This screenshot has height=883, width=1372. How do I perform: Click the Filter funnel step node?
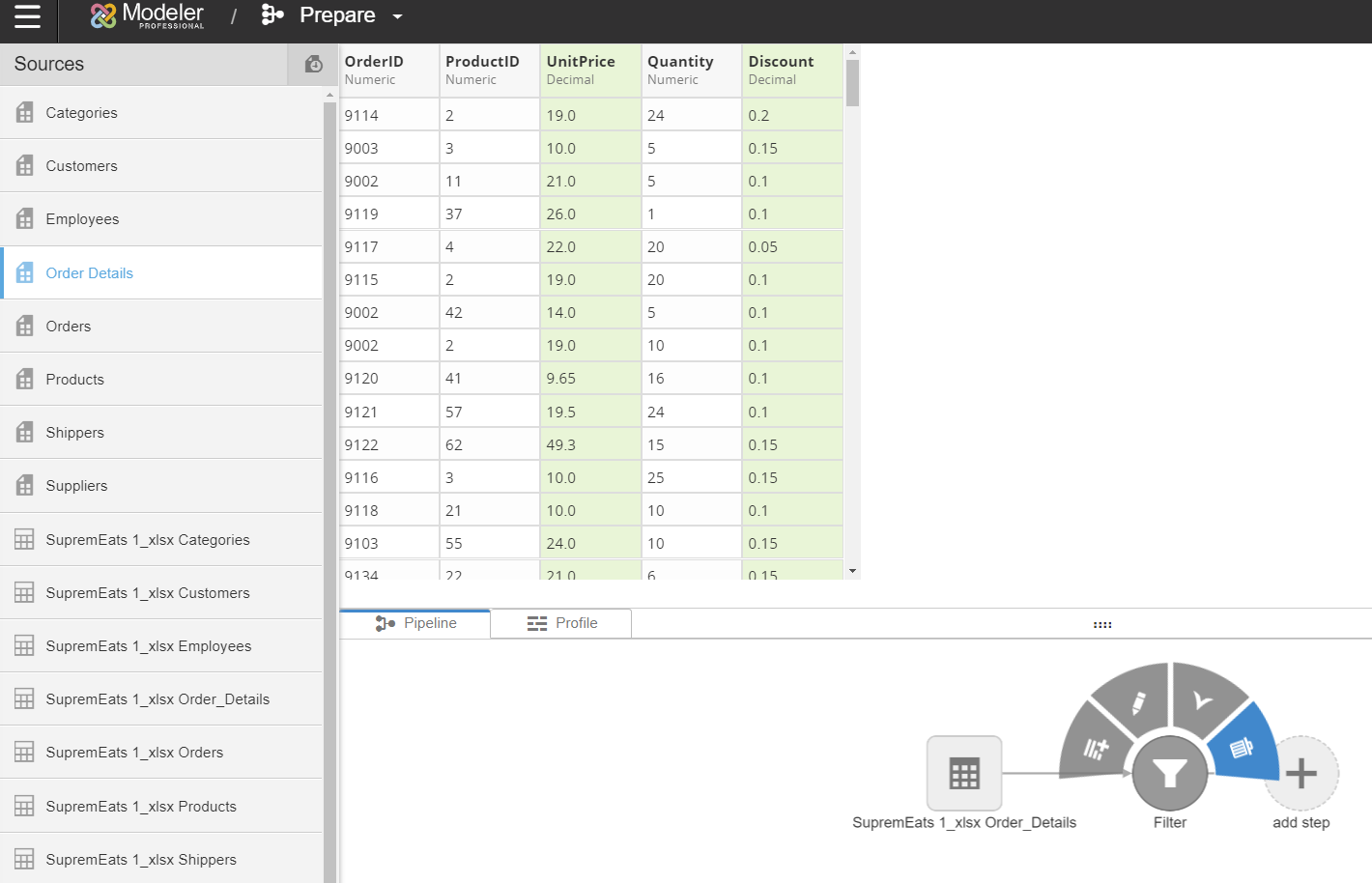(x=1169, y=773)
